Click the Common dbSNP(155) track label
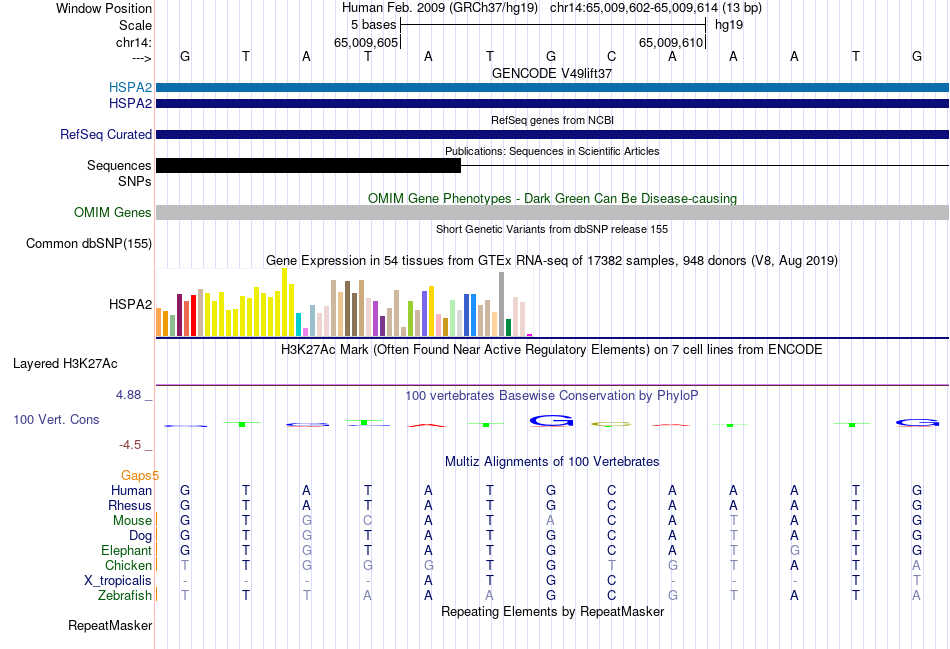950x649 pixels. coord(89,244)
